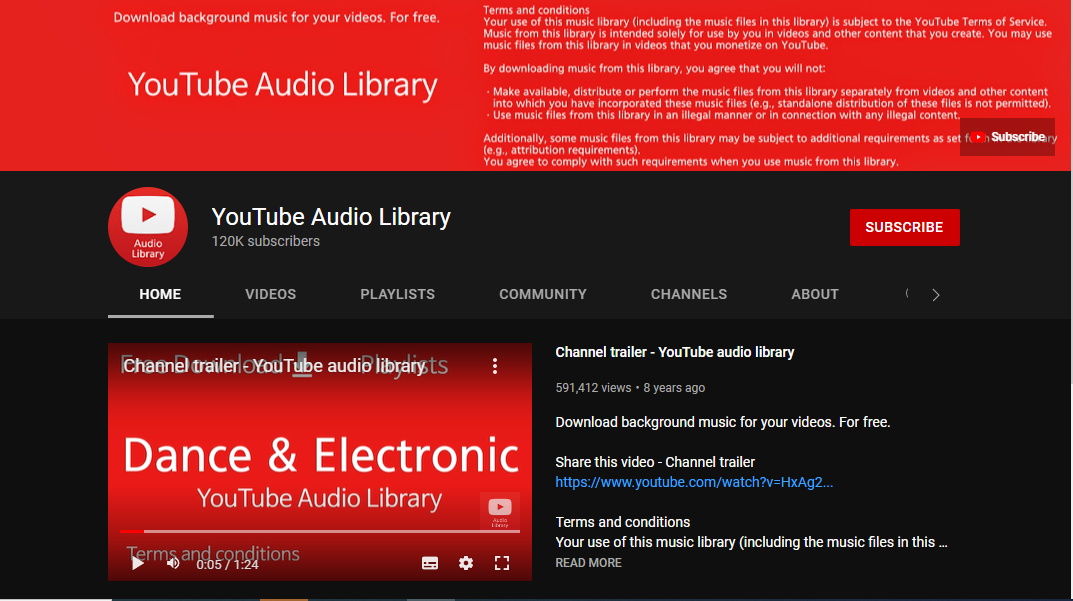Click the 'Terms and conditions' description heading
Viewport: 1073px width, 601px height.
(x=623, y=522)
